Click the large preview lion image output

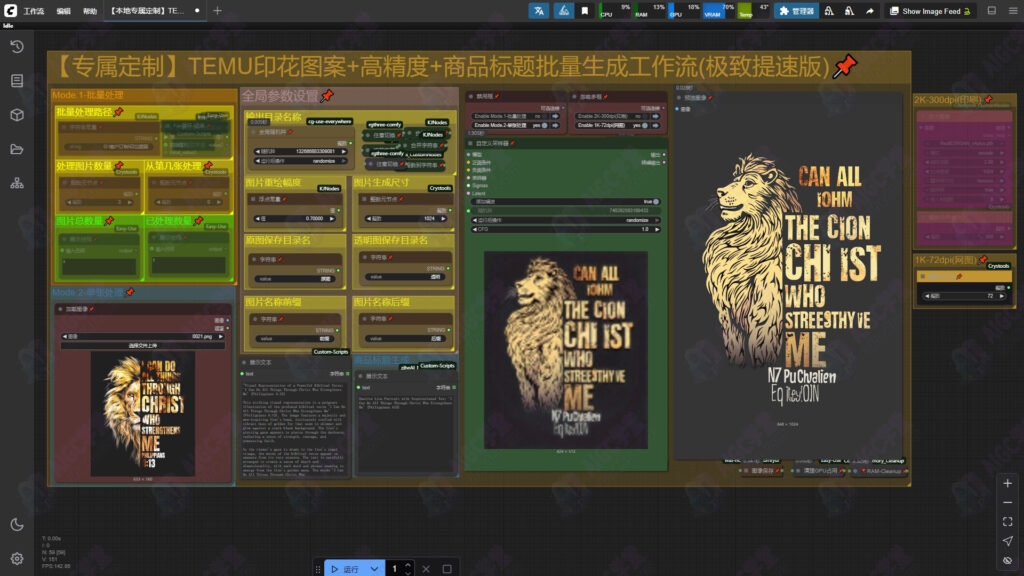788,276
